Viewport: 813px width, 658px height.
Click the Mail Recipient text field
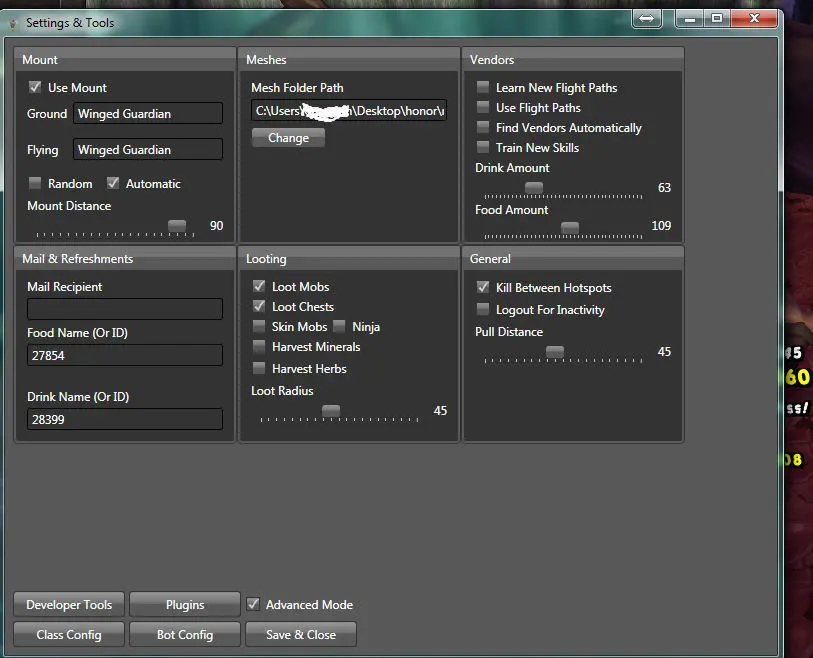pyautogui.click(x=125, y=309)
